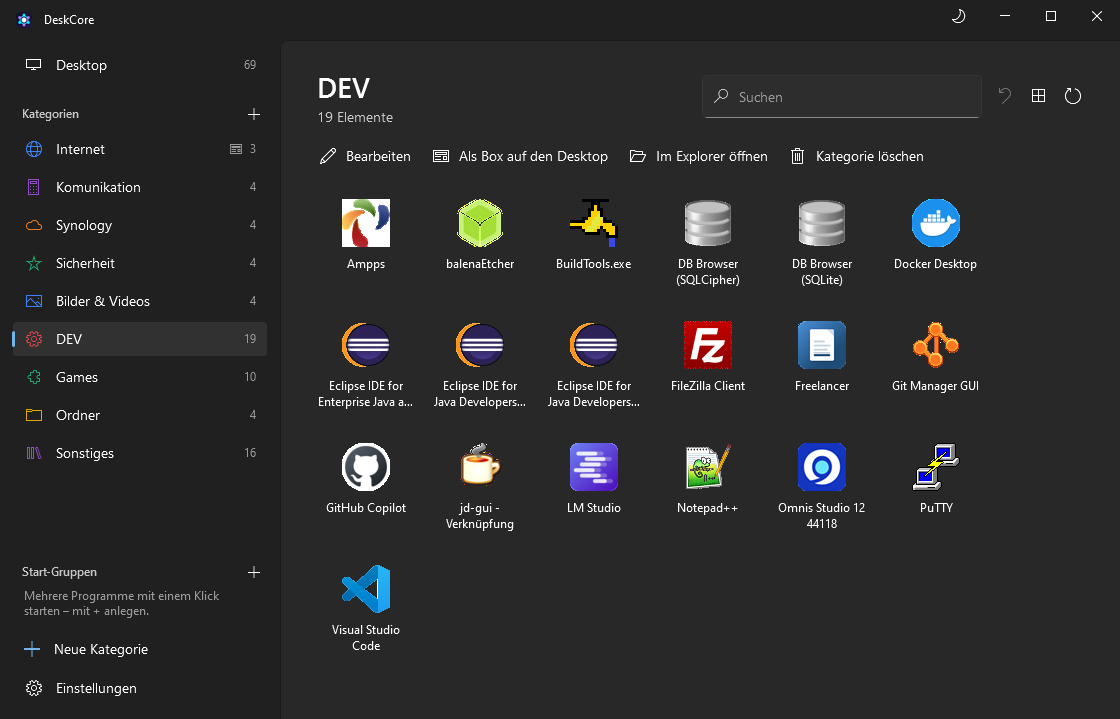Screen dimensions: 1120x719
Task: Open the Komunikation category
Action: pyautogui.click(x=140, y=187)
